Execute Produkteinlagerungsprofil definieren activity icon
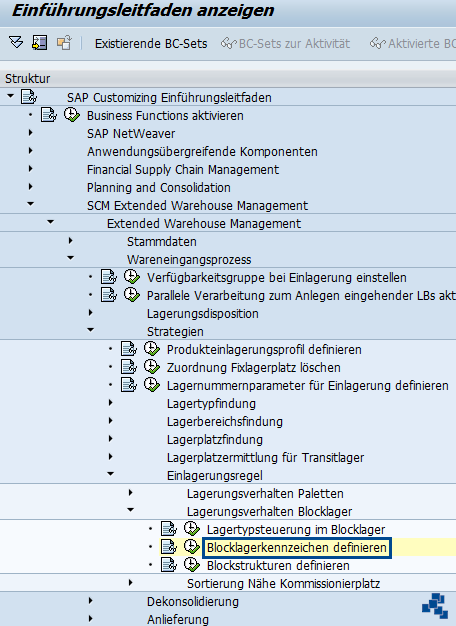 click(151, 349)
